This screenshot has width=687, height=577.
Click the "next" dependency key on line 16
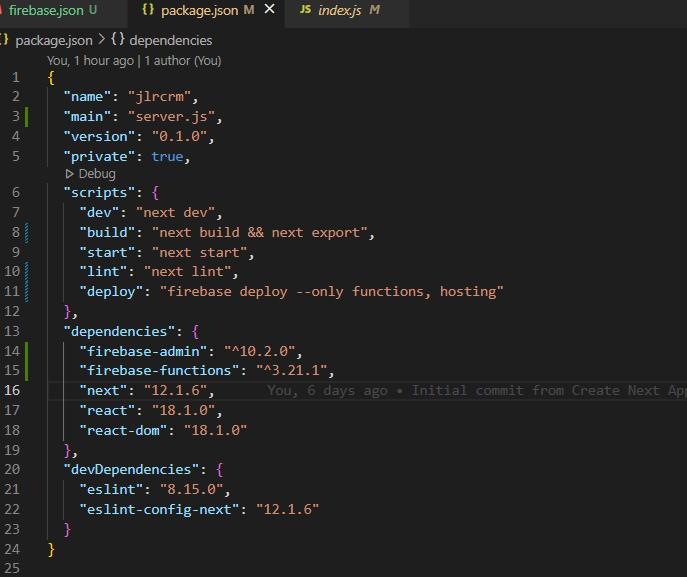(103, 391)
